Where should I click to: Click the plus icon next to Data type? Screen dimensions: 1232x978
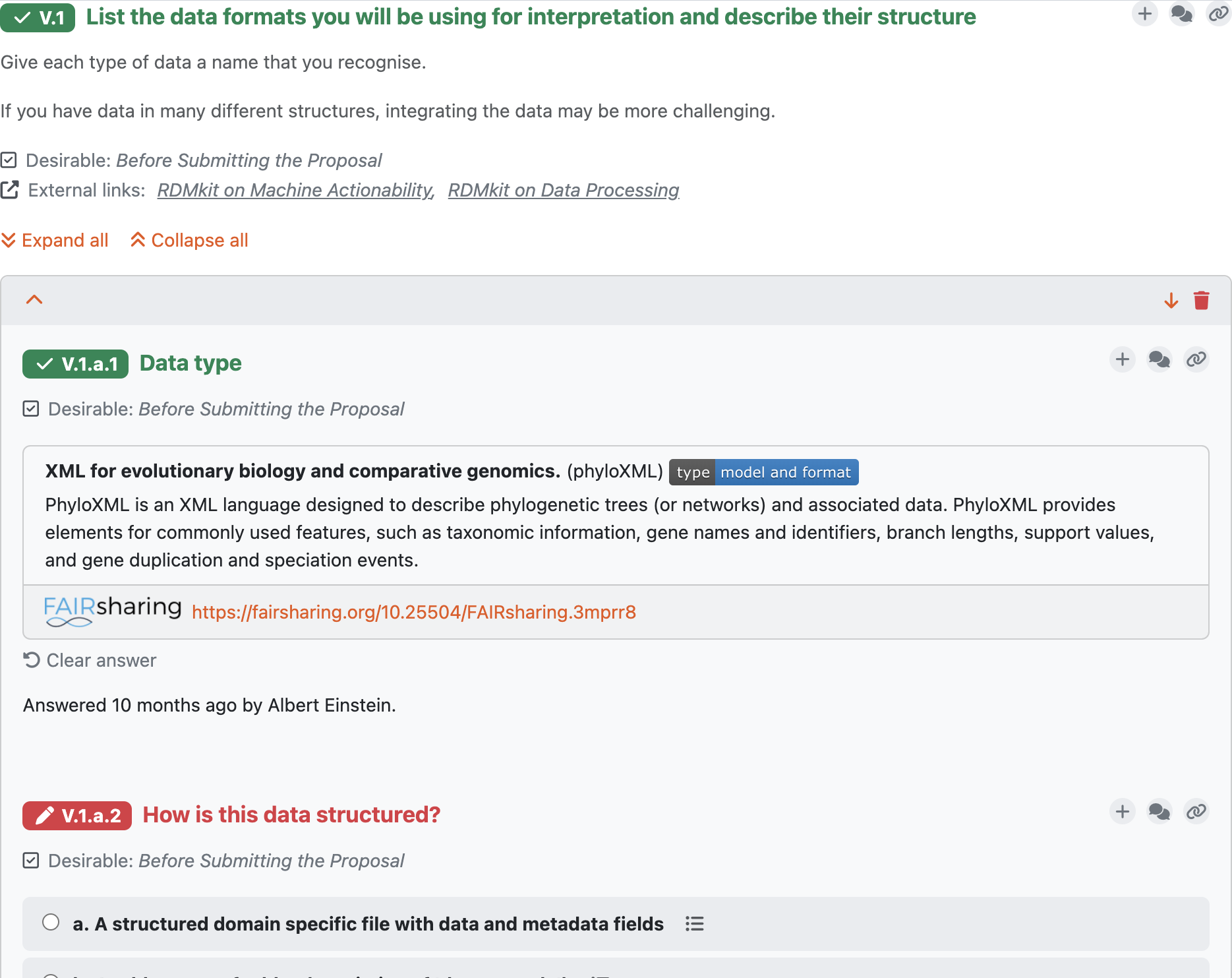pyautogui.click(x=1123, y=359)
